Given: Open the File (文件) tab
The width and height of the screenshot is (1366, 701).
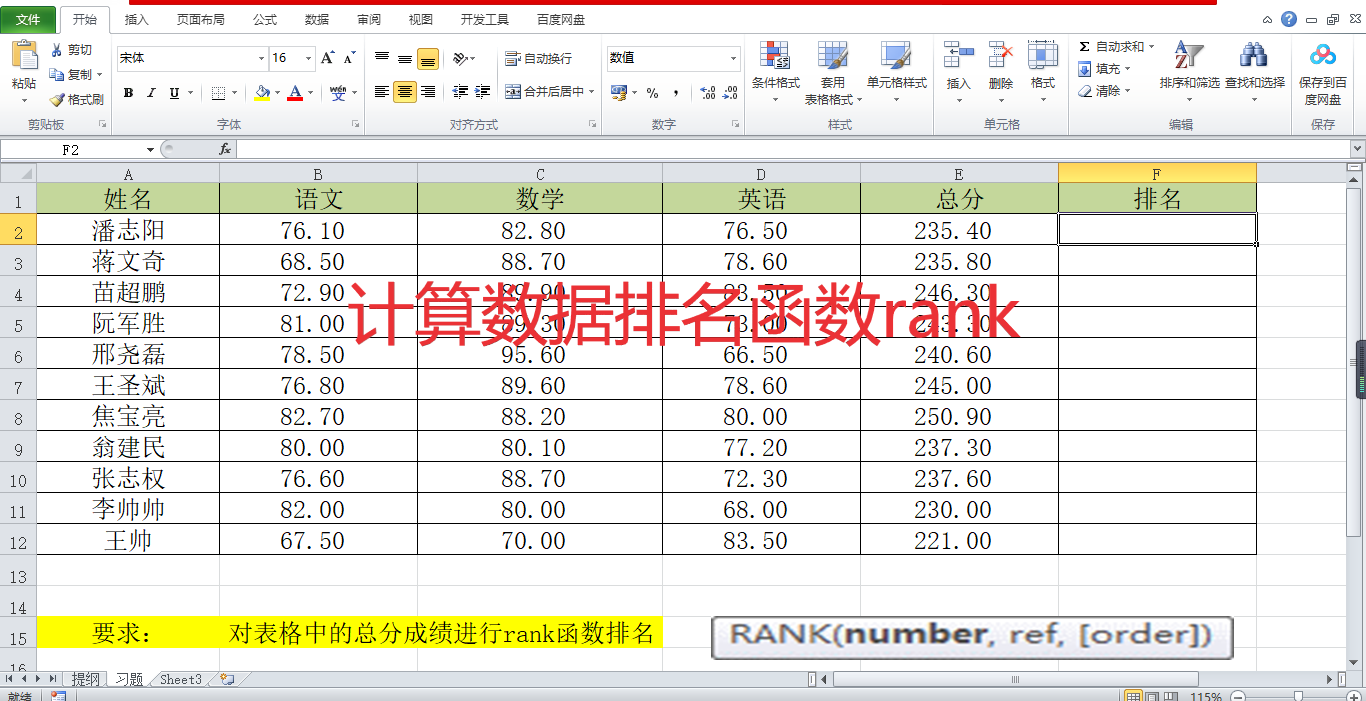Looking at the screenshot, I should point(28,19).
